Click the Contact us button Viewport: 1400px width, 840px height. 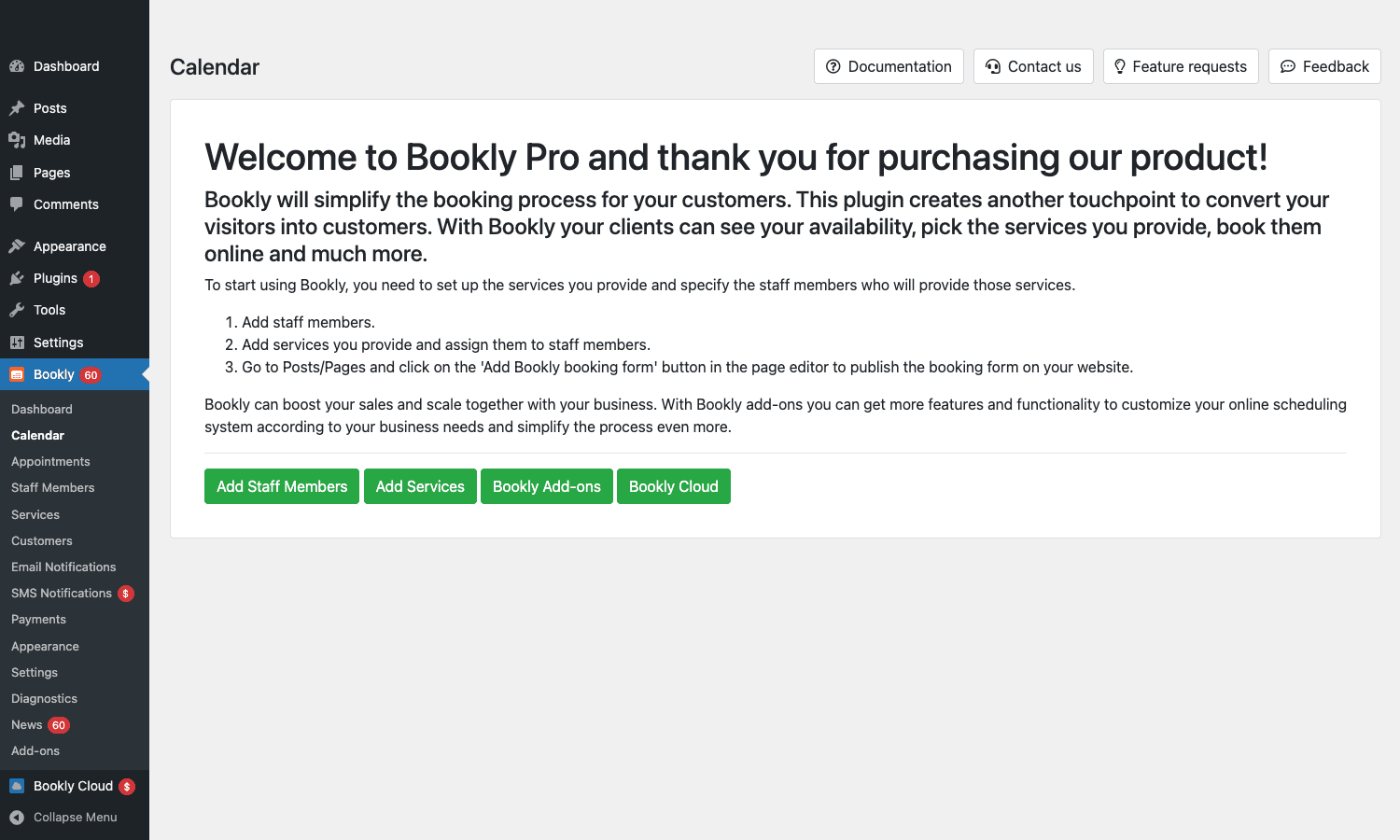pyautogui.click(x=1033, y=66)
